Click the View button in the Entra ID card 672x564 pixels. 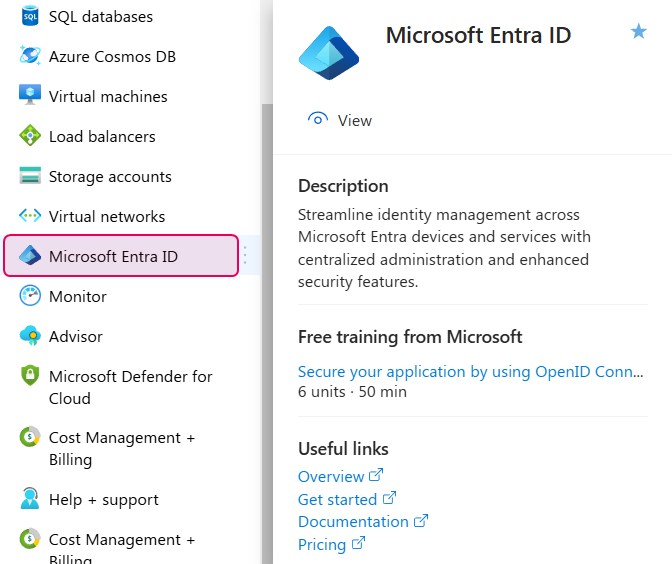pyautogui.click(x=340, y=120)
